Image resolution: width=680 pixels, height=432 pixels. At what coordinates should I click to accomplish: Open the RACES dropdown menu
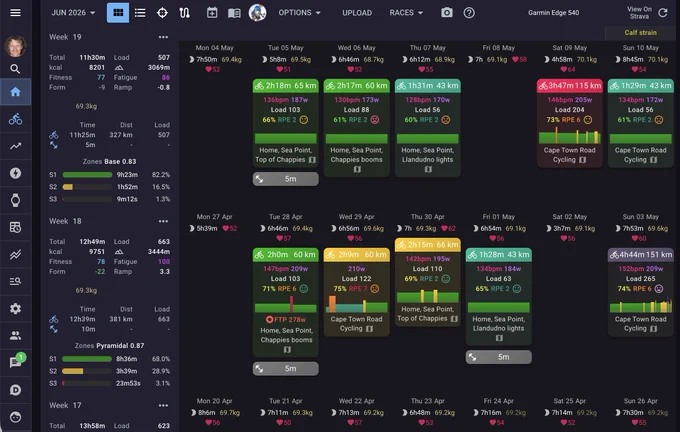[x=406, y=13]
